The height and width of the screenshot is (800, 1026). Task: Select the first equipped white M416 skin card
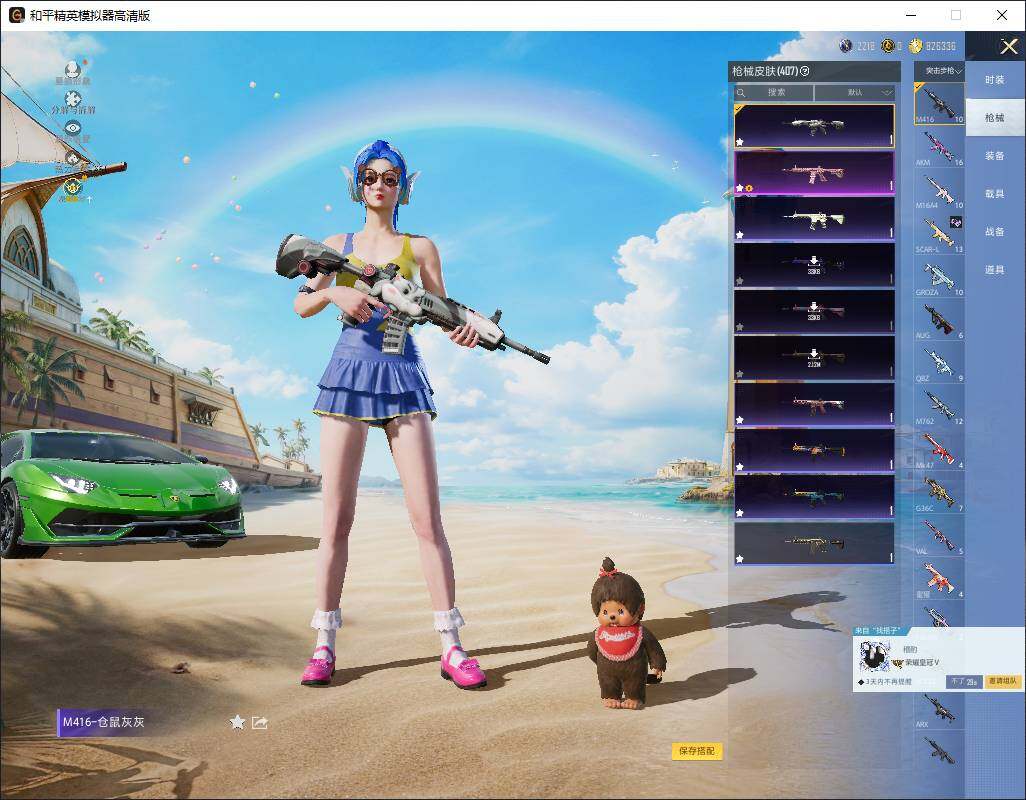tap(814, 126)
